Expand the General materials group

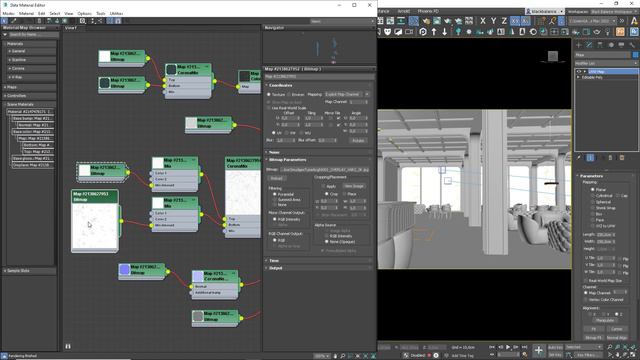click(31, 51)
